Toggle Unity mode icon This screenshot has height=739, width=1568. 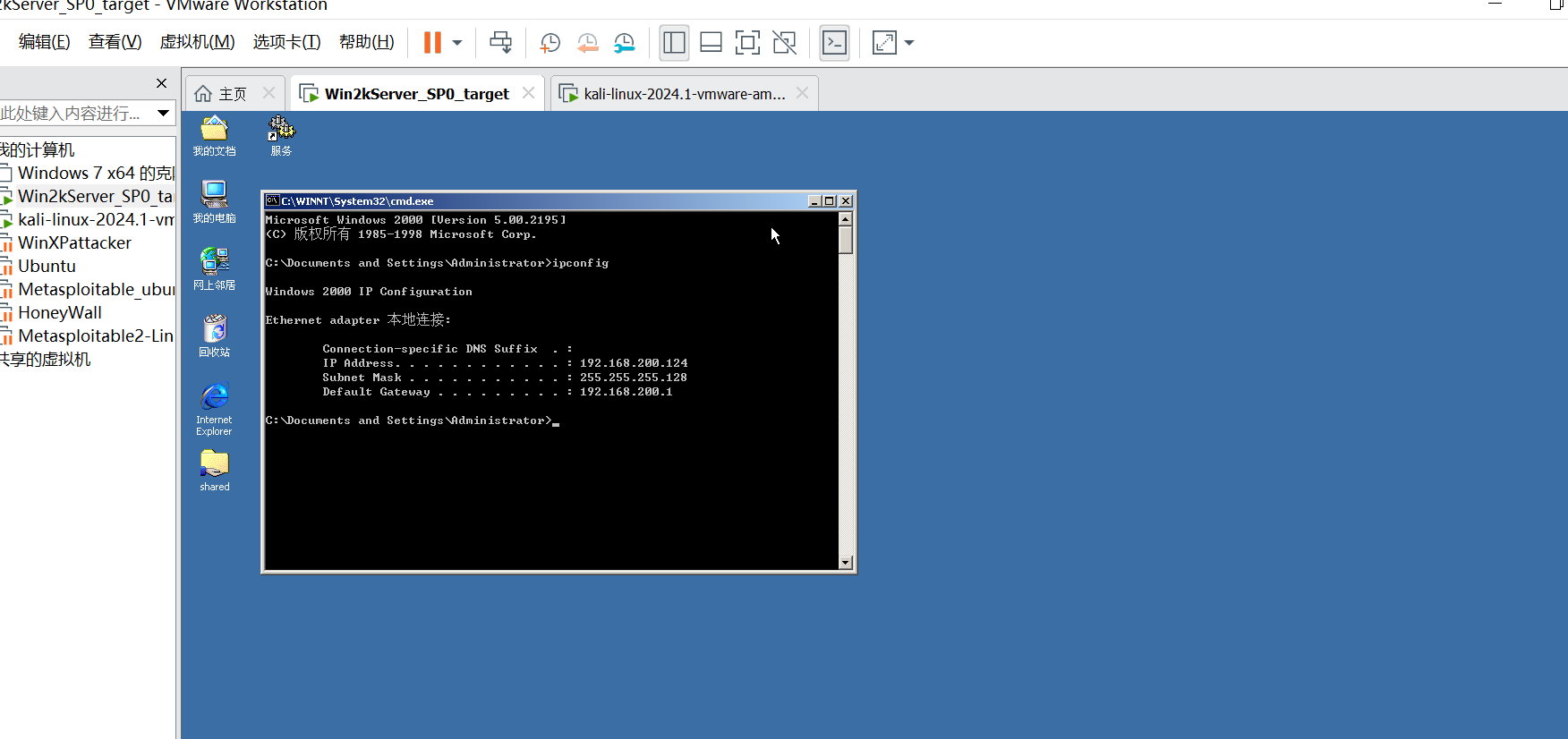pyautogui.click(x=784, y=43)
